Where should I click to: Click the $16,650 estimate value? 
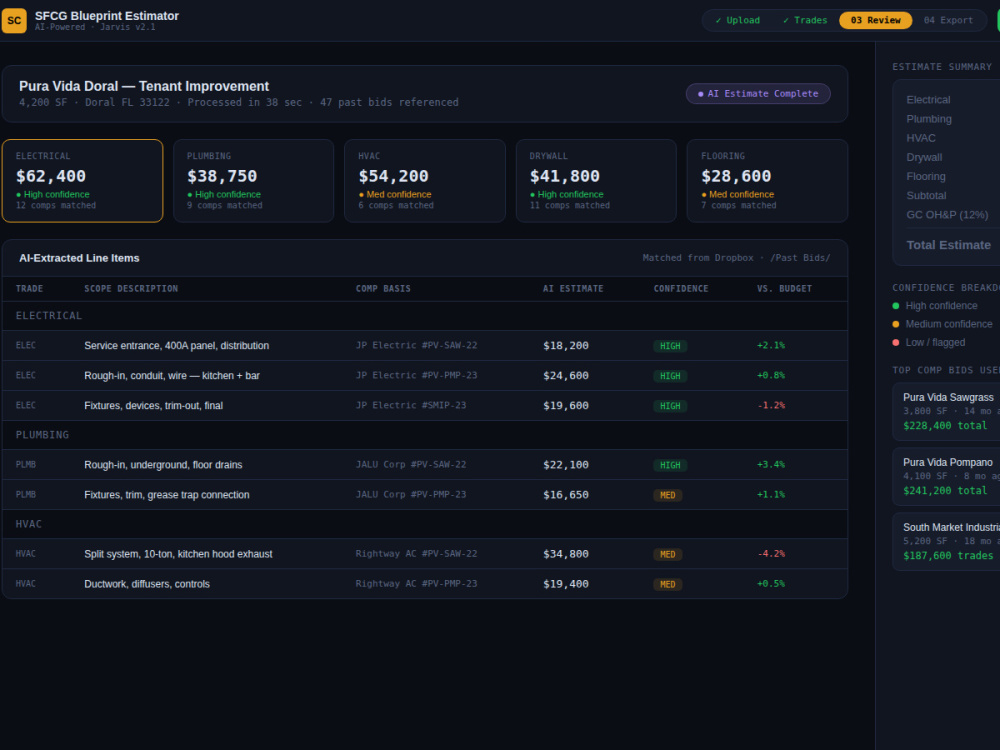pyautogui.click(x=566, y=495)
